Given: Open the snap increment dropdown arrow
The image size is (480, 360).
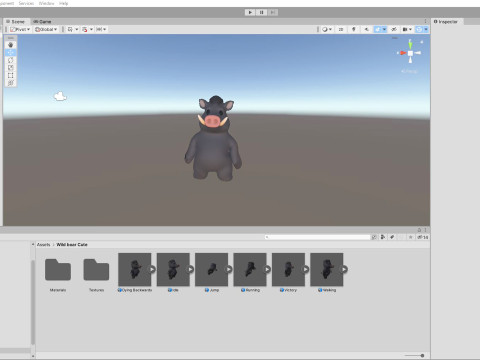Looking at the screenshot, I should [x=105, y=29].
